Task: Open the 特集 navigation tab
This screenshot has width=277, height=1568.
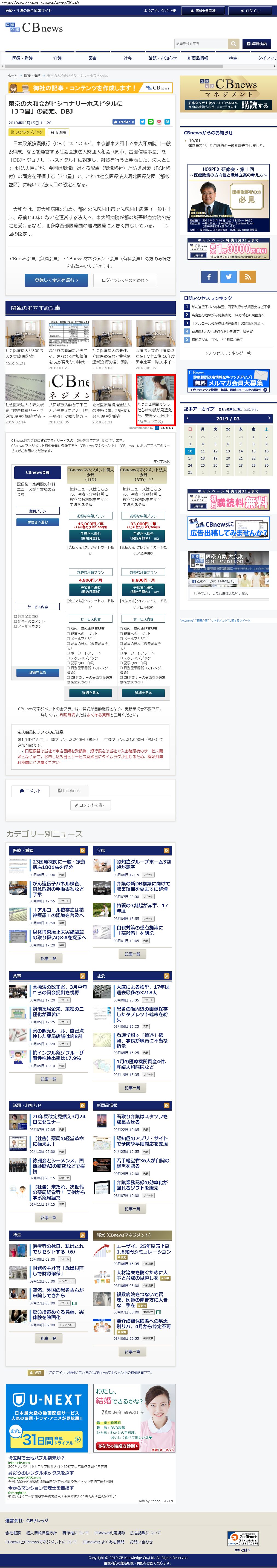Action: pyautogui.click(x=233, y=59)
